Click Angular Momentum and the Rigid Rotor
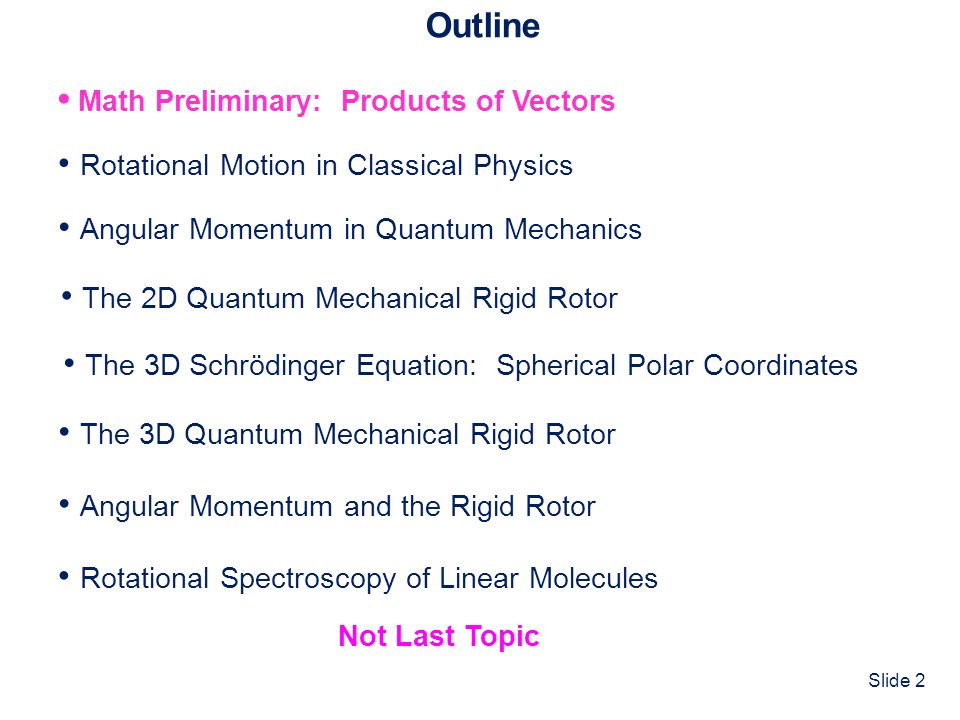The image size is (960, 720). 337,507
